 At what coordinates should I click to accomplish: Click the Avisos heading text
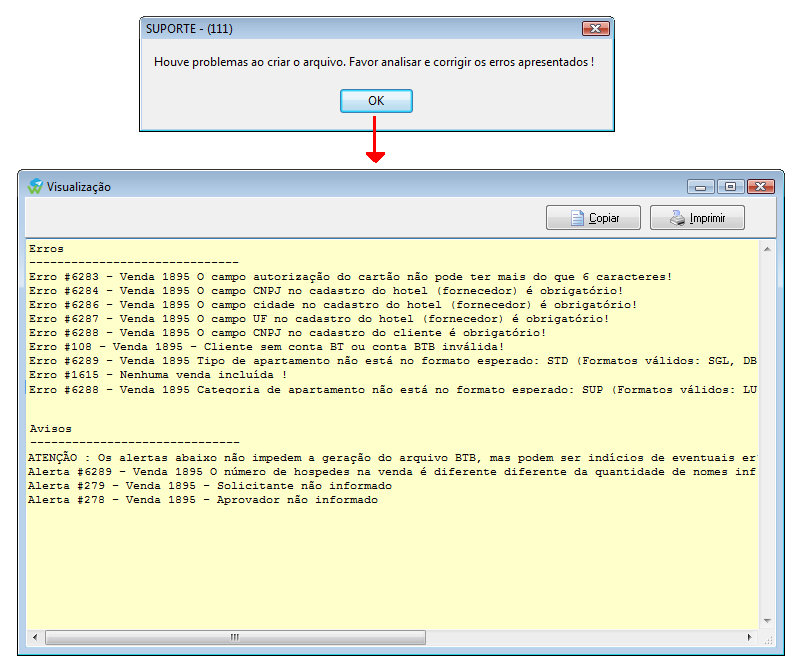click(x=50, y=429)
